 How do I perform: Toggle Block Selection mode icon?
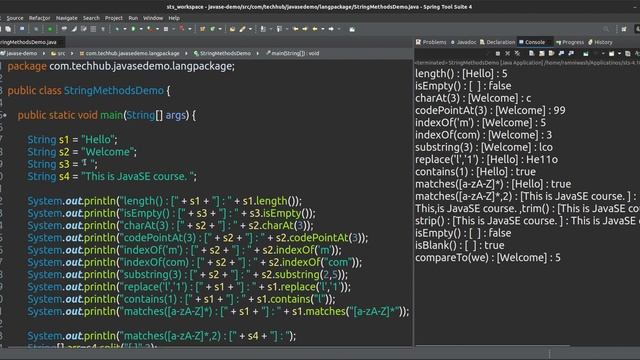pyautogui.click(x=93, y=29)
